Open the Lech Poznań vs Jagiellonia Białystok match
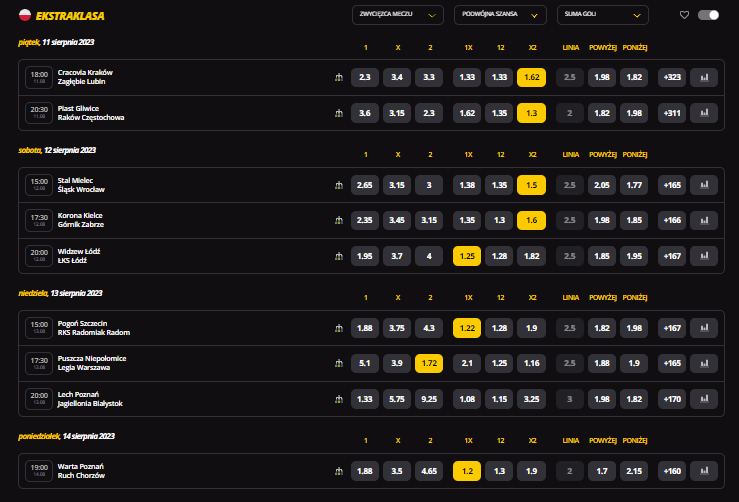739x502 pixels. pyautogui.click(x=90, y=399)
